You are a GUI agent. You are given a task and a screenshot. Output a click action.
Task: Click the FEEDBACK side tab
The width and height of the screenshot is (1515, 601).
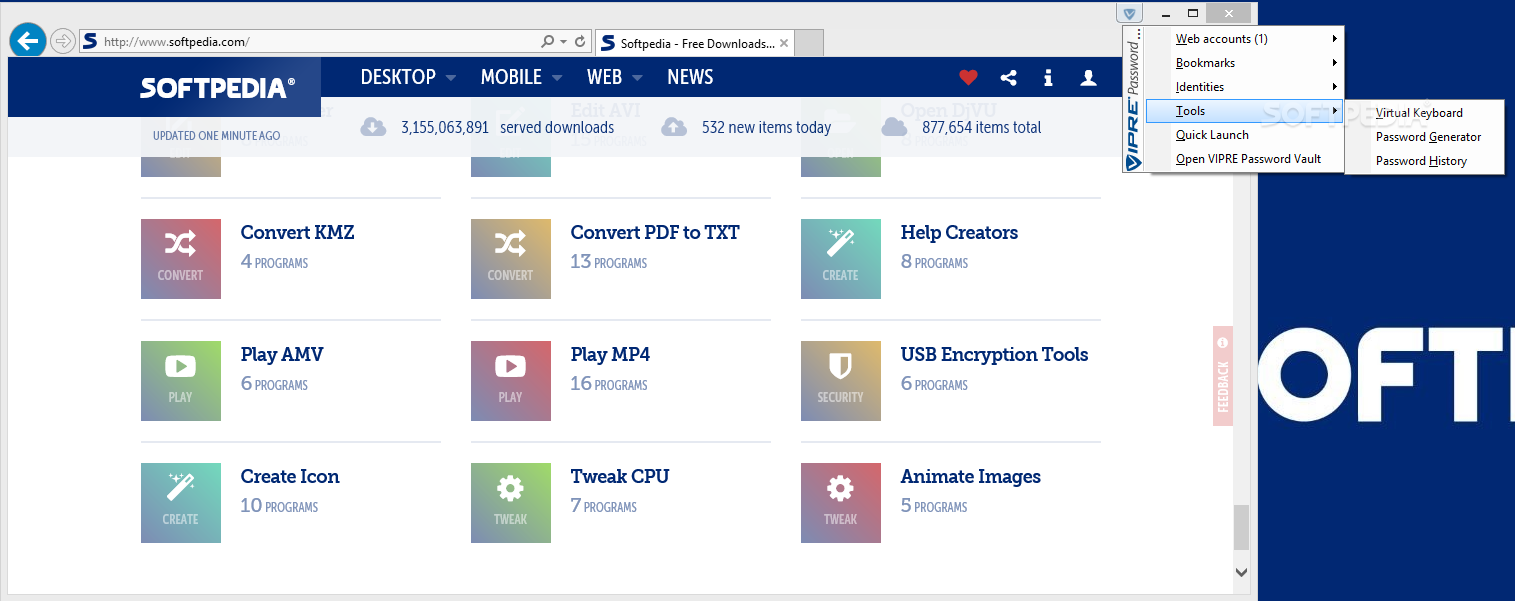[x=1223, y=376]
